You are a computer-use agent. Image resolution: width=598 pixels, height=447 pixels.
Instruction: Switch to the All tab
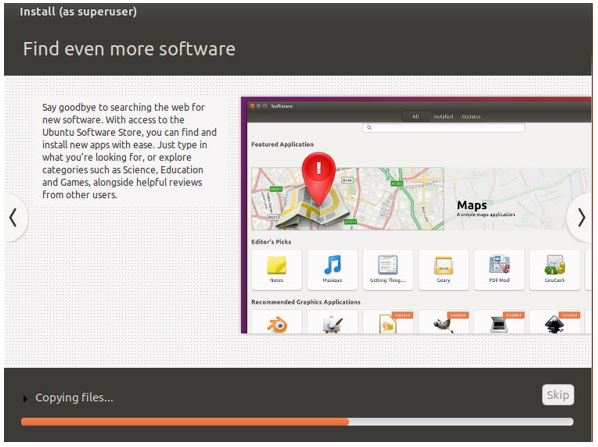[415, 116]
